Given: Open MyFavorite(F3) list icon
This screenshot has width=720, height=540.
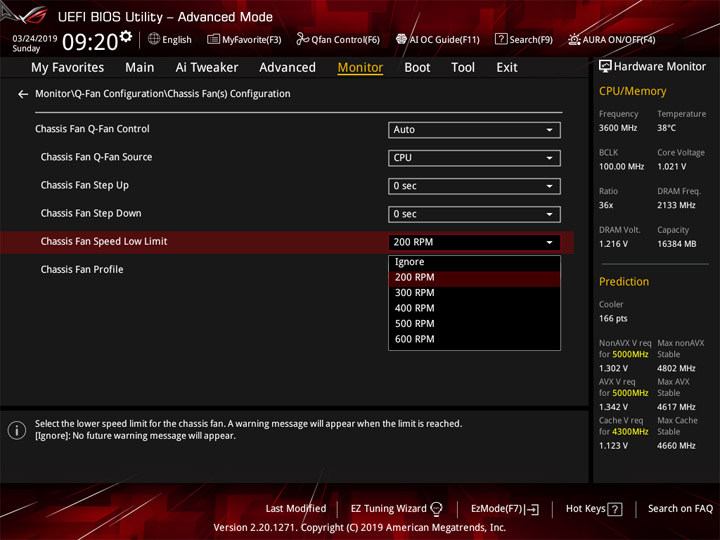Looking at the screenshot, I should (213, 39).
